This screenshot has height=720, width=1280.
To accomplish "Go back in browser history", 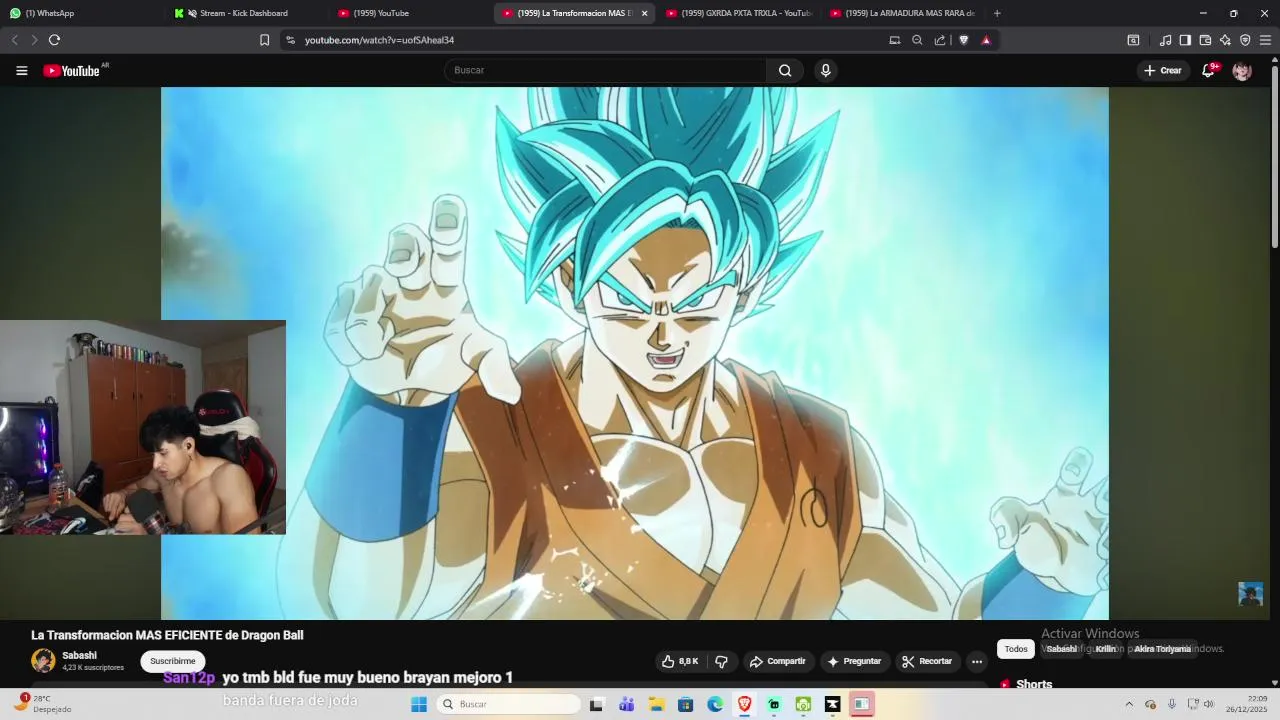I will (14, 40).
